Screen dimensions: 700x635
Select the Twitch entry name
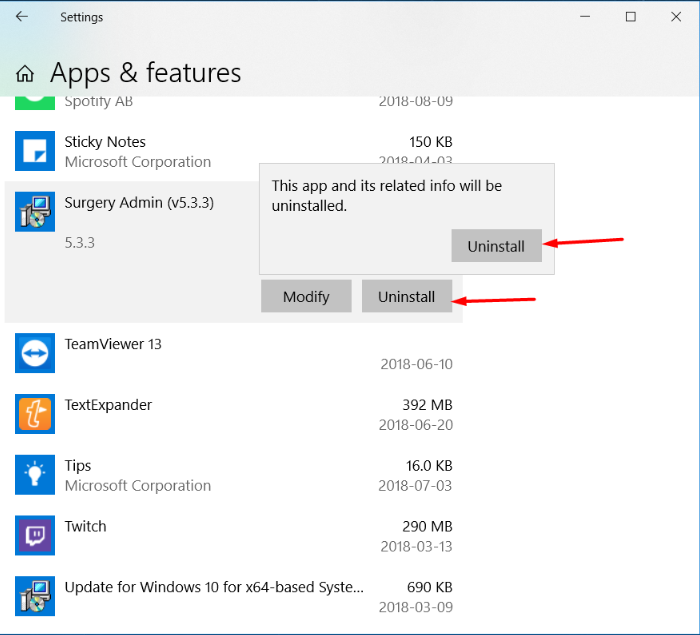pyautogui.click(x=85, y=526)
